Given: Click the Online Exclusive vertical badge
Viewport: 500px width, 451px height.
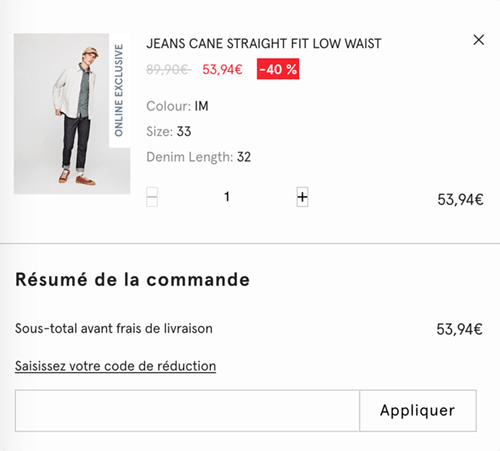Looking at the screenshot, I should pos(119,90).
